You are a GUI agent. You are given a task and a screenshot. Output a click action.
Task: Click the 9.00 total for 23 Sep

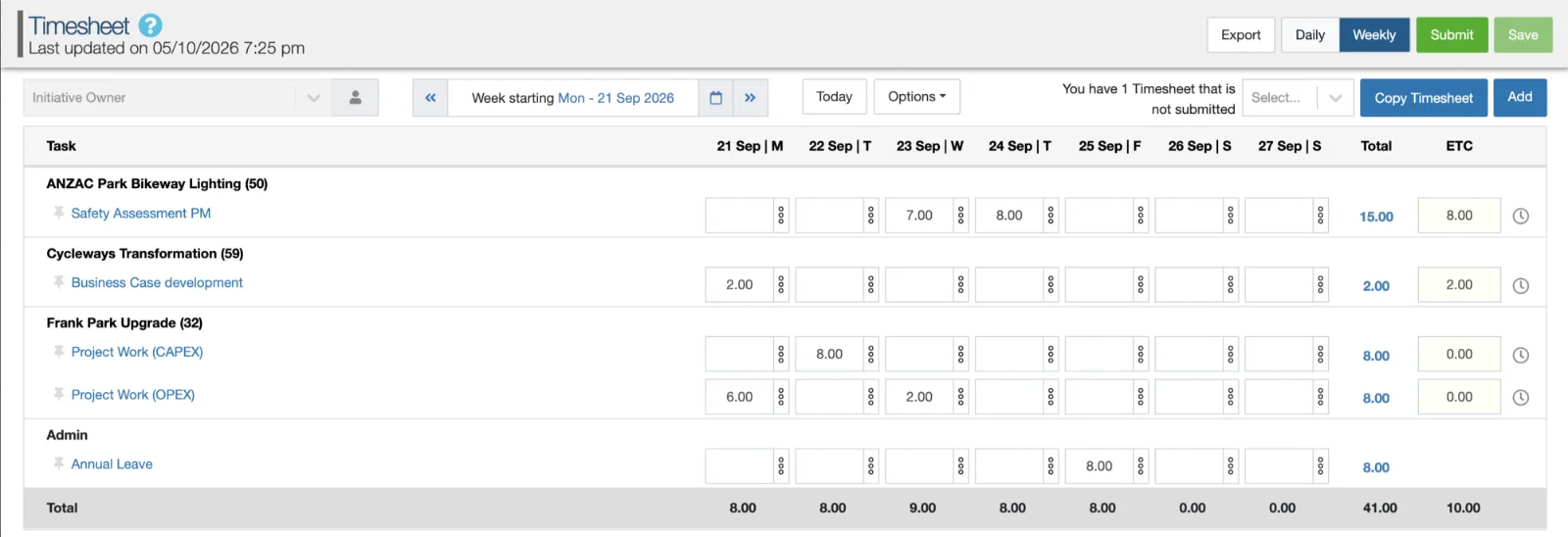click(922, 508)
